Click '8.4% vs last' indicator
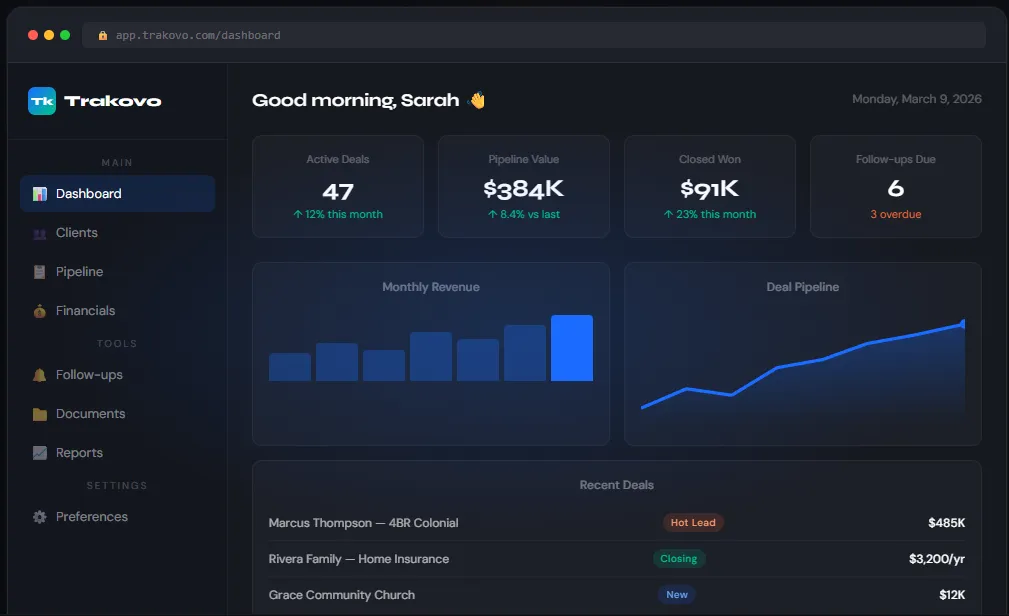The height and width of the screenshot is (616, 1009). (x=524, y=214)
